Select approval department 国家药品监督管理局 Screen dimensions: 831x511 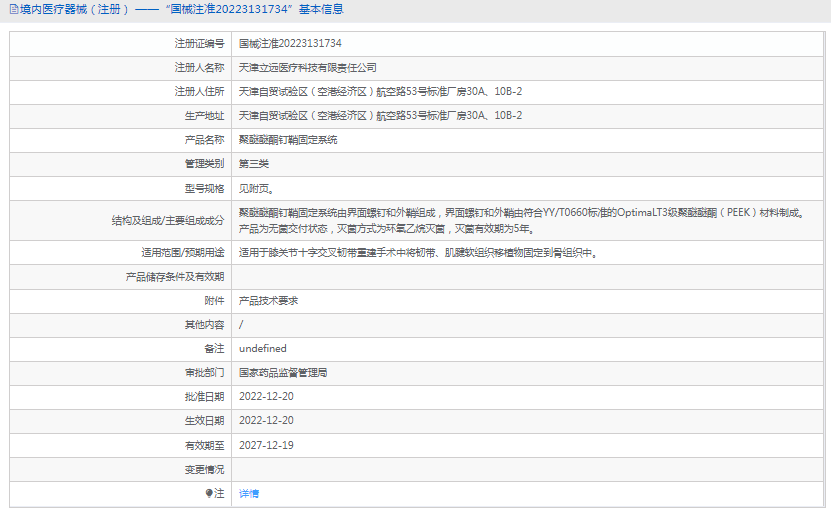[283, 373]
